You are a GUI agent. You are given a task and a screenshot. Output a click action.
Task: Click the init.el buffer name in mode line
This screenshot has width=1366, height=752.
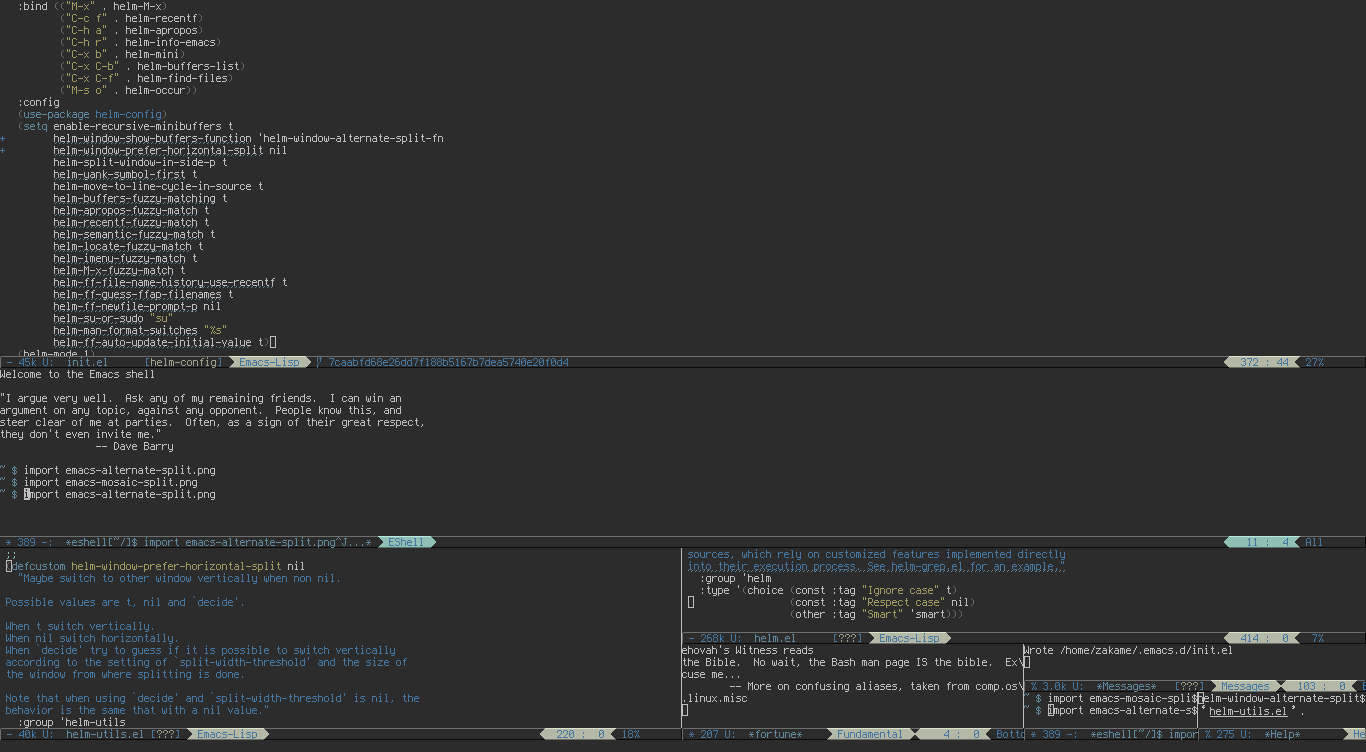(87, 362)
